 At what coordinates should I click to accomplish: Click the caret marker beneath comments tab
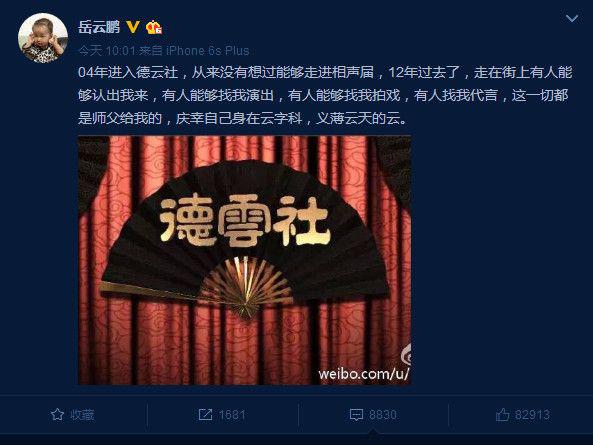point(373,432)
